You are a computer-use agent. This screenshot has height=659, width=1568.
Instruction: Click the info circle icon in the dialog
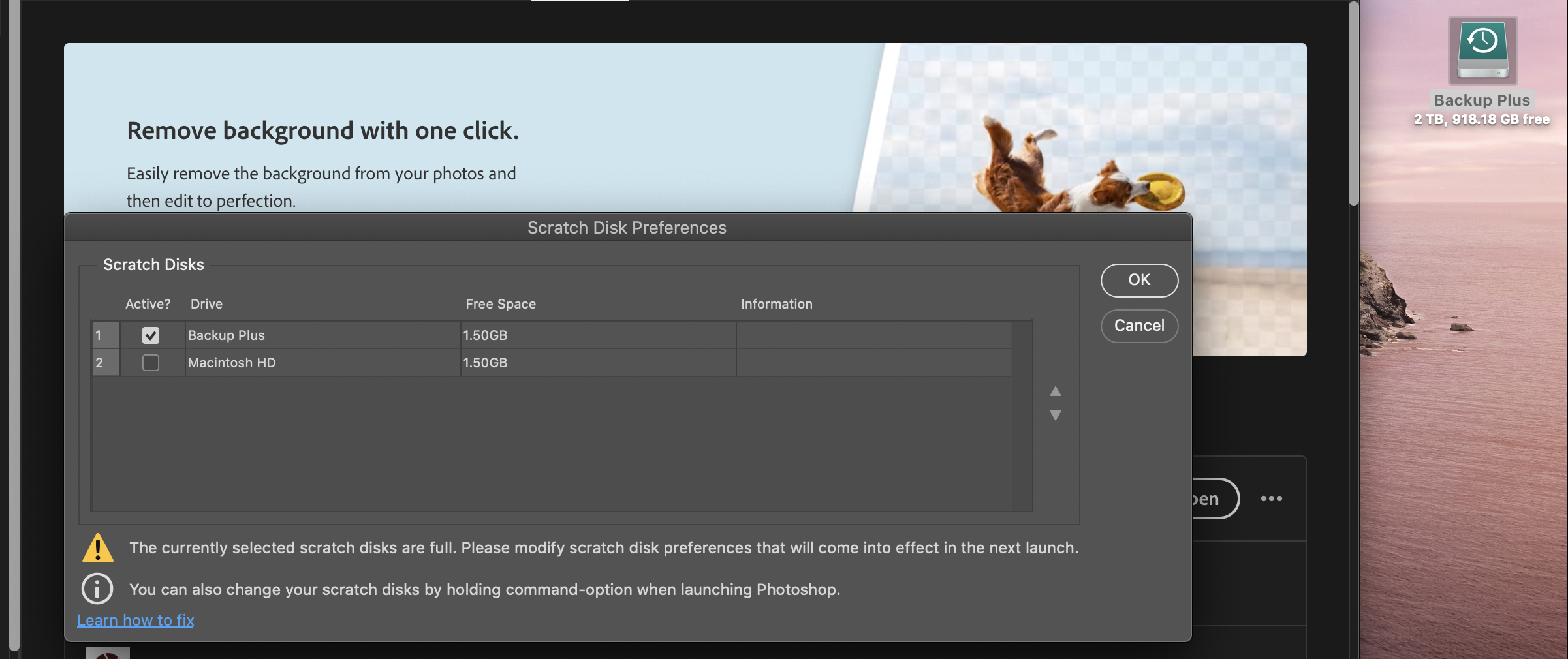[x=97, y=589]
